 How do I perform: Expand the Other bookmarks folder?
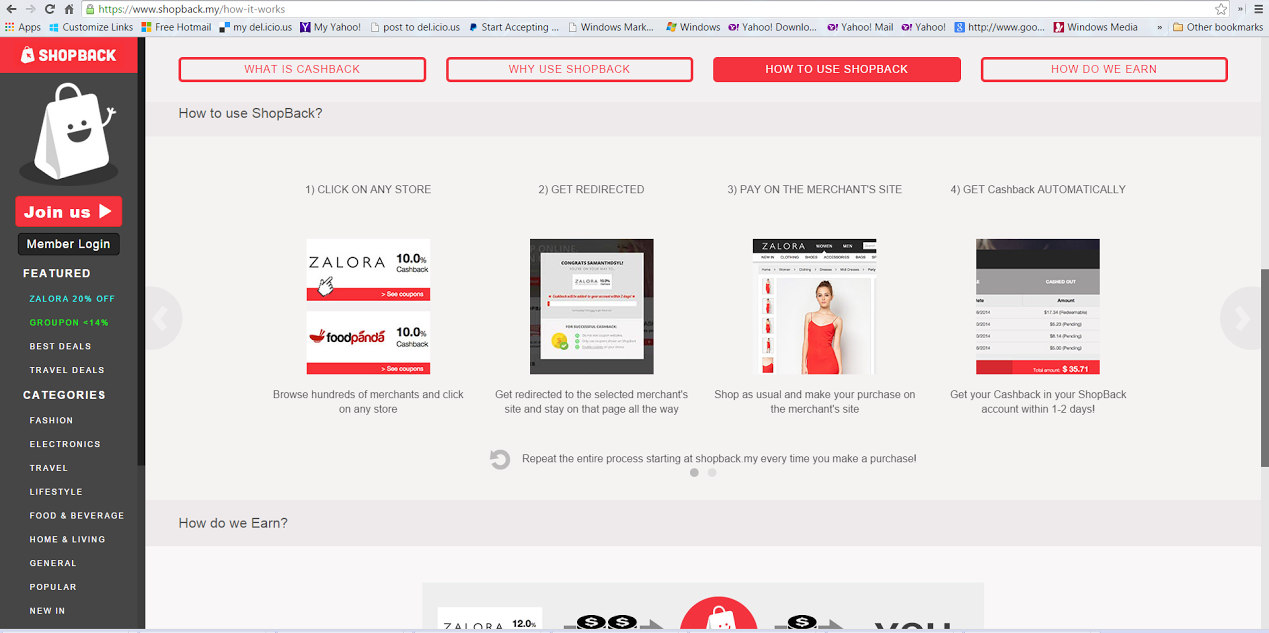coord(1217,27)
